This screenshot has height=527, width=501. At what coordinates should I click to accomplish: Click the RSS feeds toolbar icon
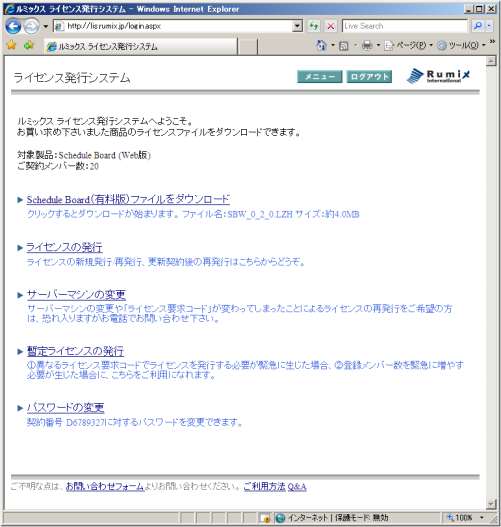344,45
